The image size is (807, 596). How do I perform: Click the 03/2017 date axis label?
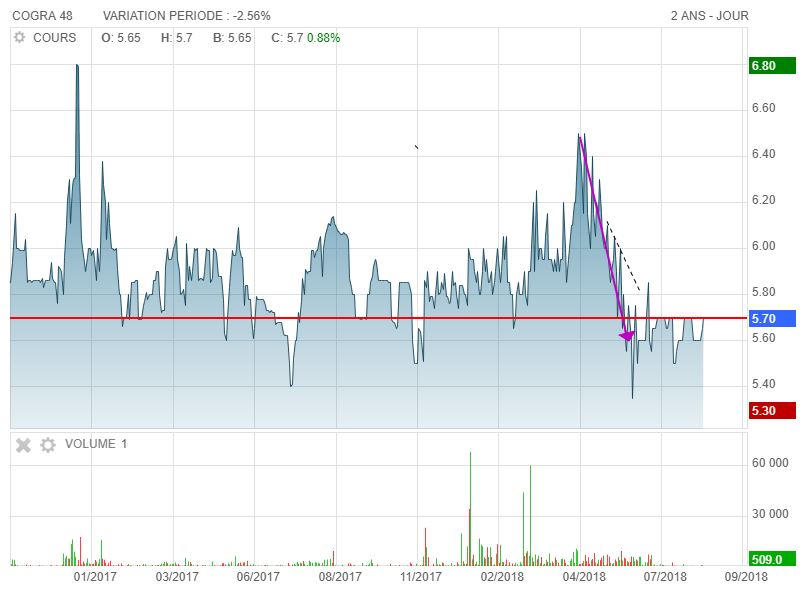[177, 576]
